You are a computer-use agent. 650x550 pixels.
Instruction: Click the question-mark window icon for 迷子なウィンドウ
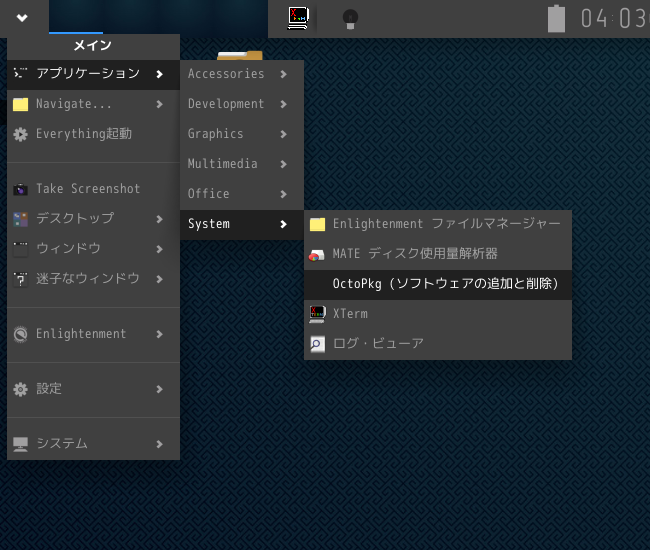click(20, 279)
